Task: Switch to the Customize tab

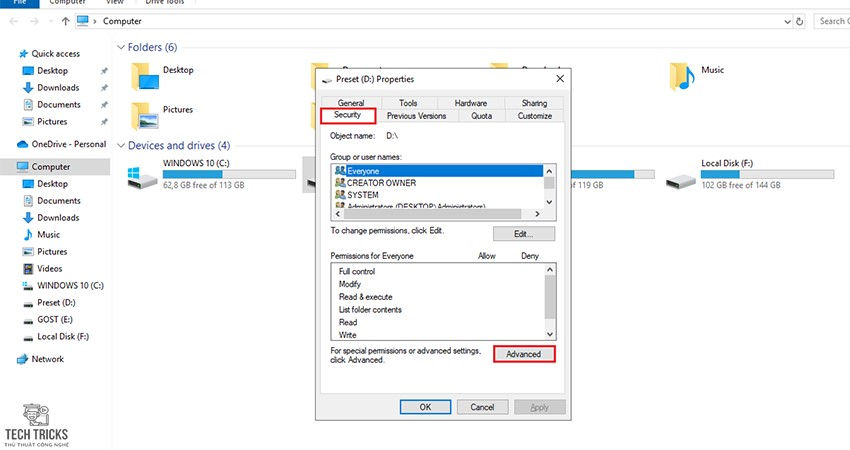Action: (535, 116)
